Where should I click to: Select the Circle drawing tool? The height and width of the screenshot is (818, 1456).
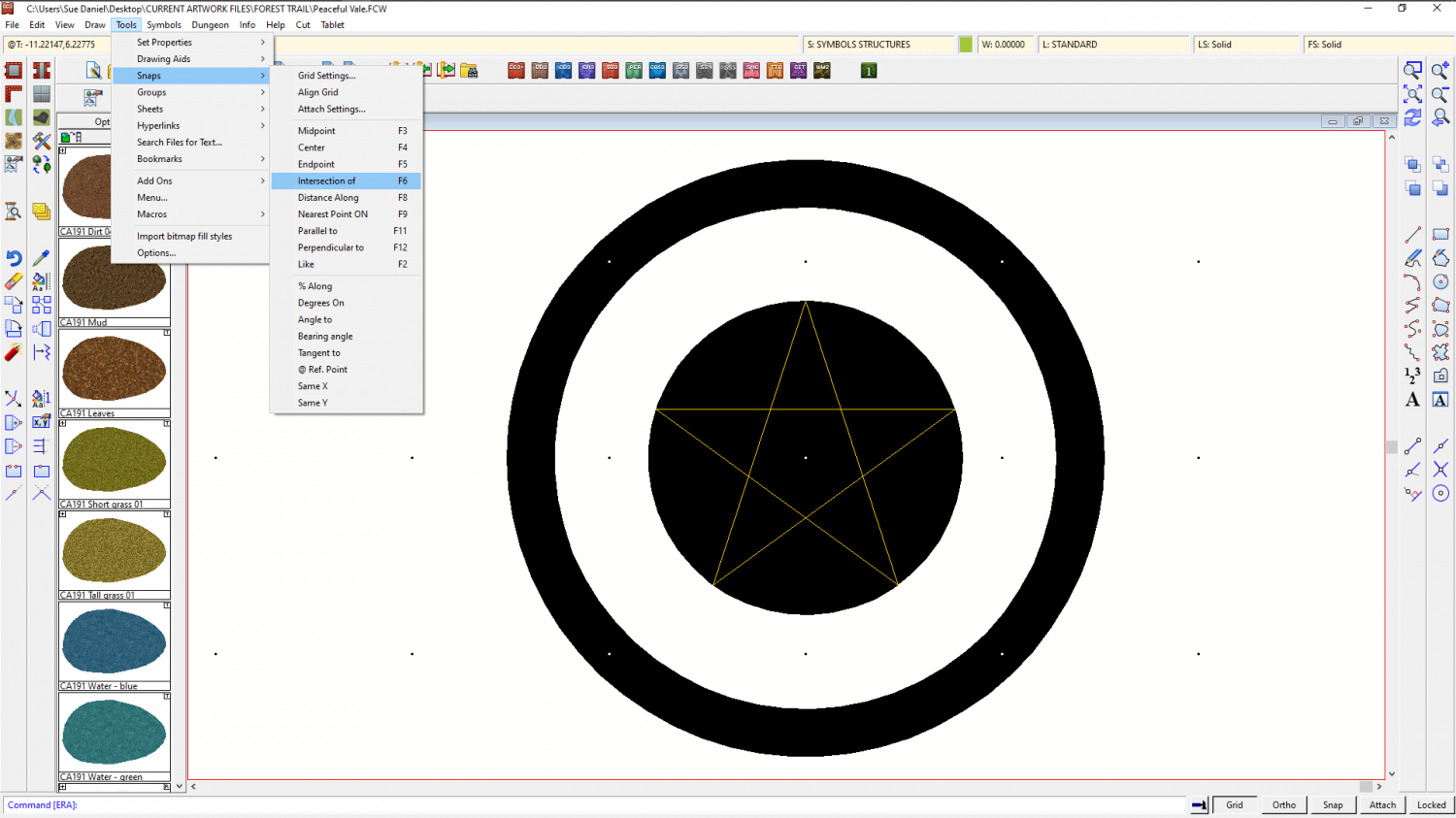click(x=1440, y=282)
